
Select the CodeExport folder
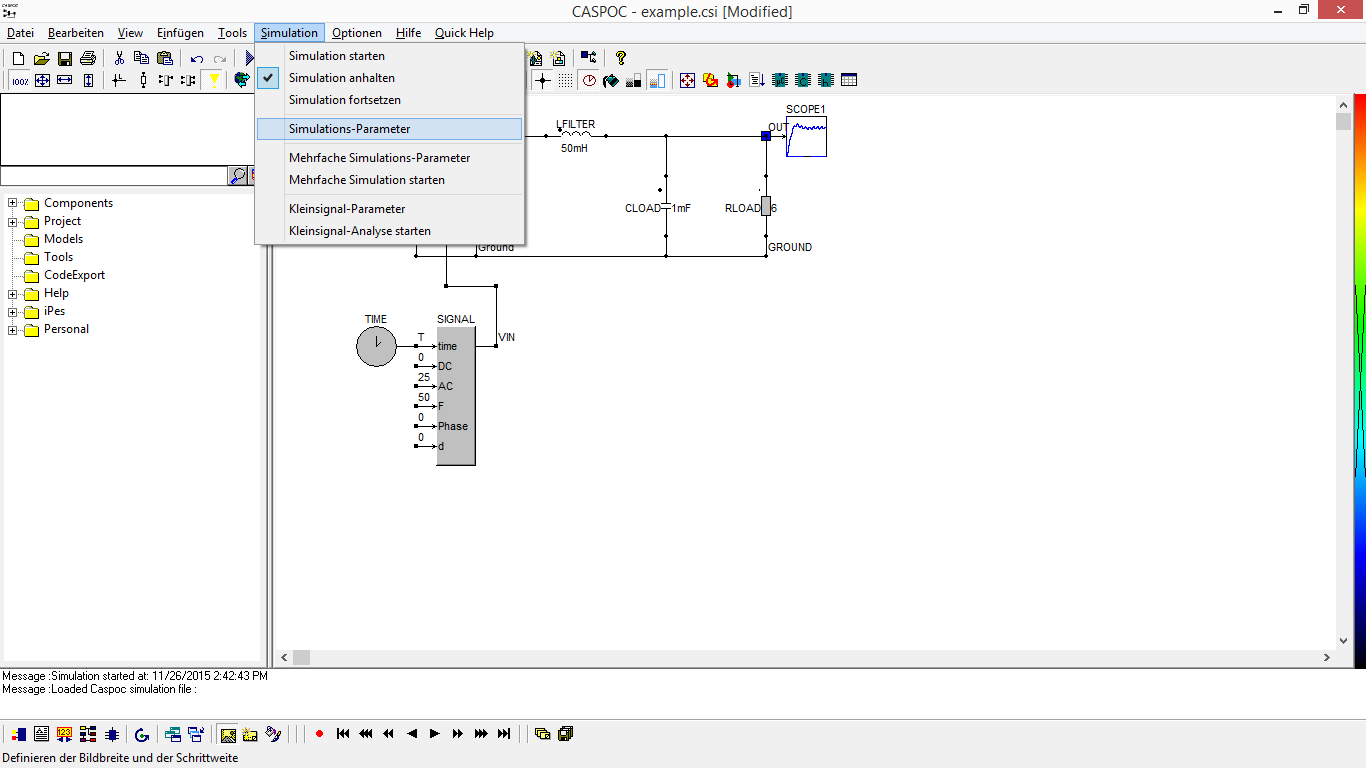pyautogui.click(x=64, y=275)
